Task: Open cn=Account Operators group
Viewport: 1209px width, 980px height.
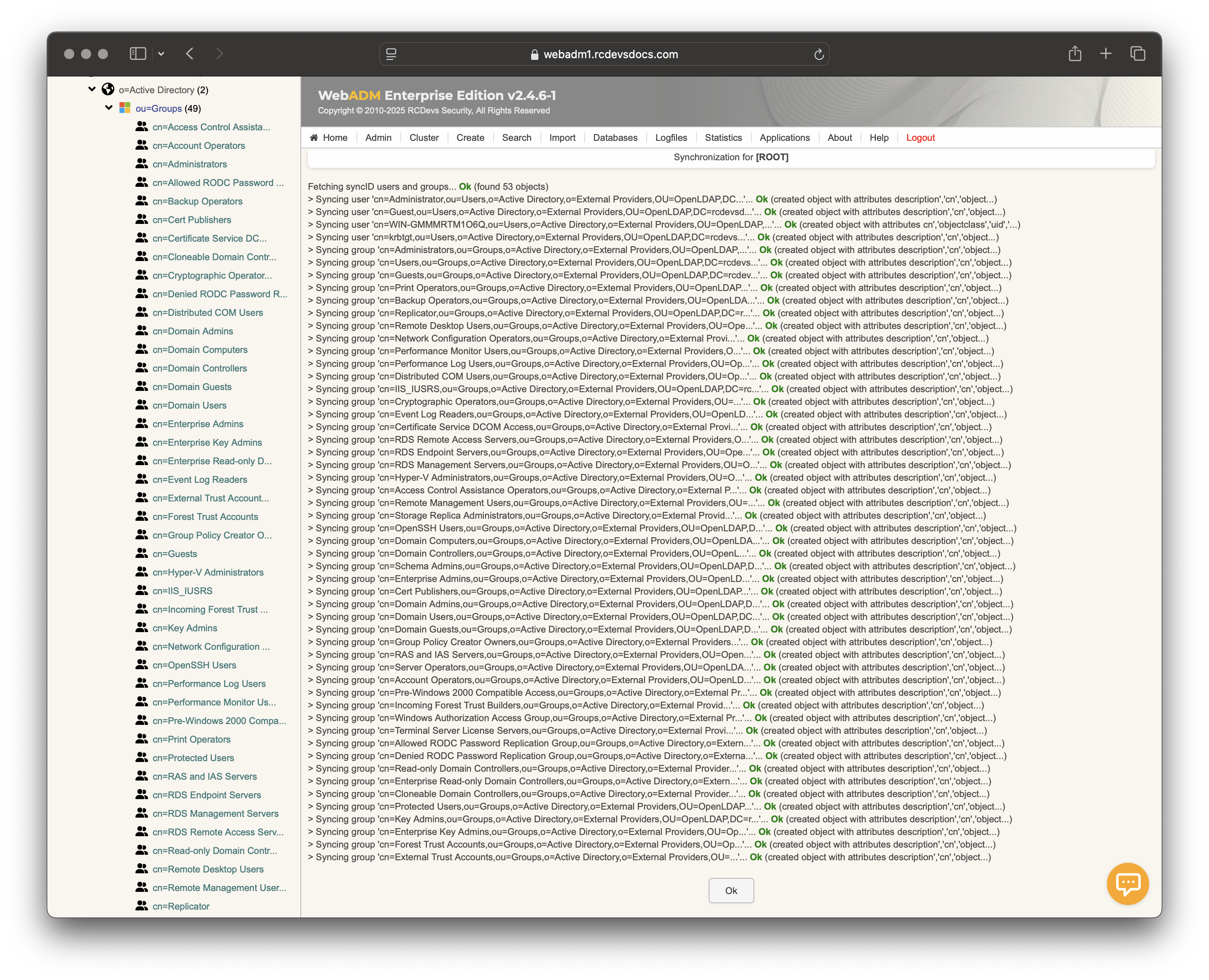Action: [199, 145]
